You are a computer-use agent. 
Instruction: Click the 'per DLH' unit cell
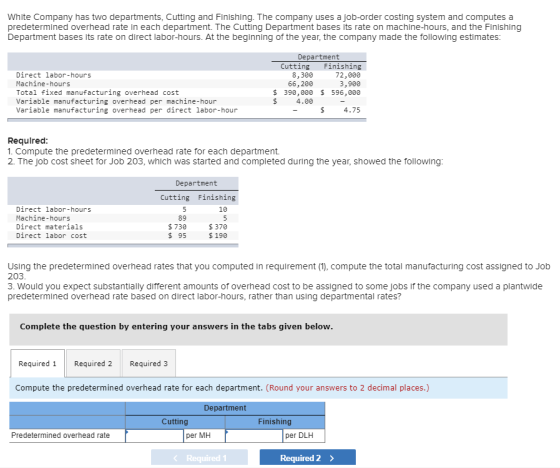click(x=304, y=435)
